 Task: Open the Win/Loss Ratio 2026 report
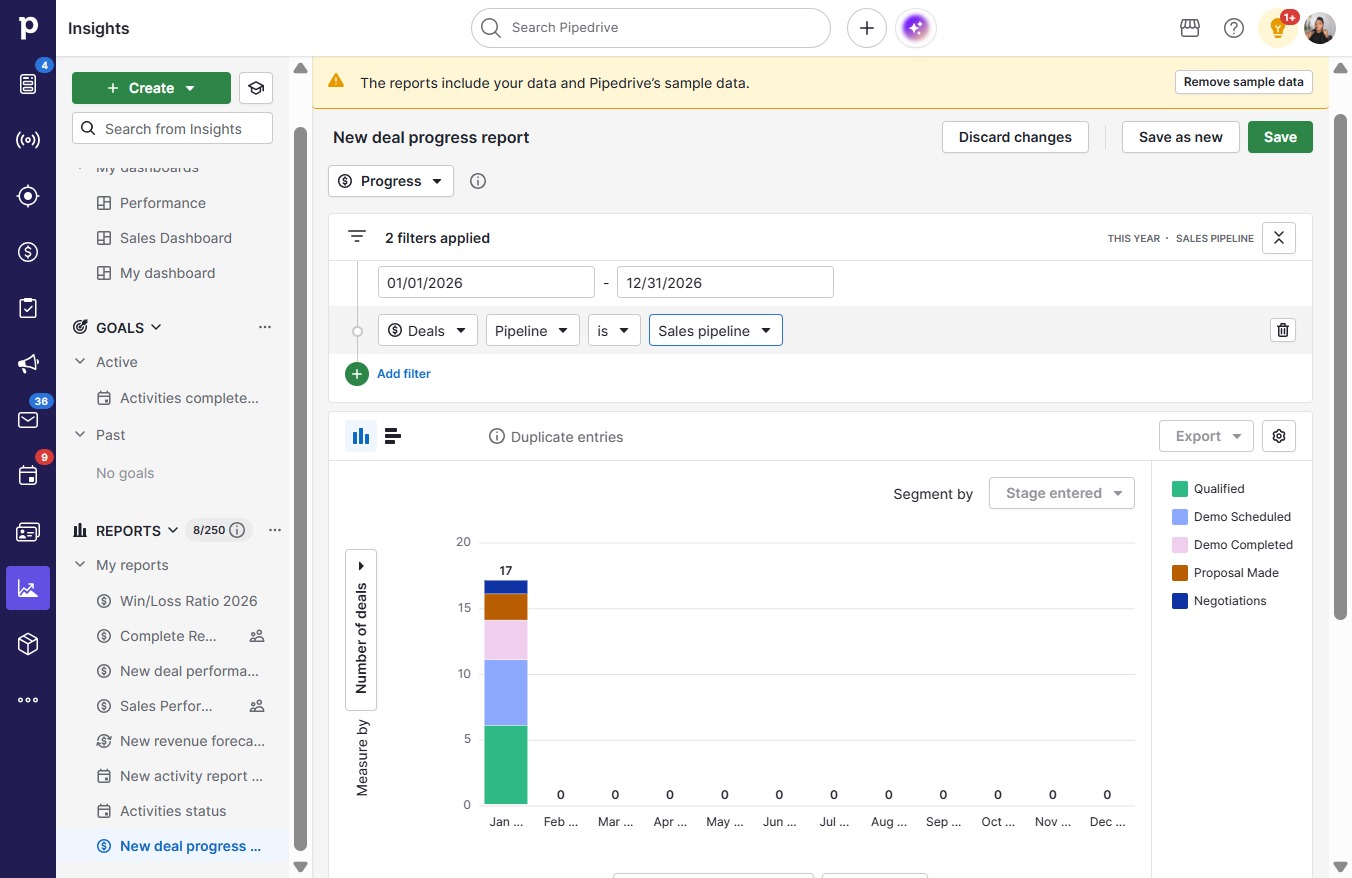coord(189,601)
